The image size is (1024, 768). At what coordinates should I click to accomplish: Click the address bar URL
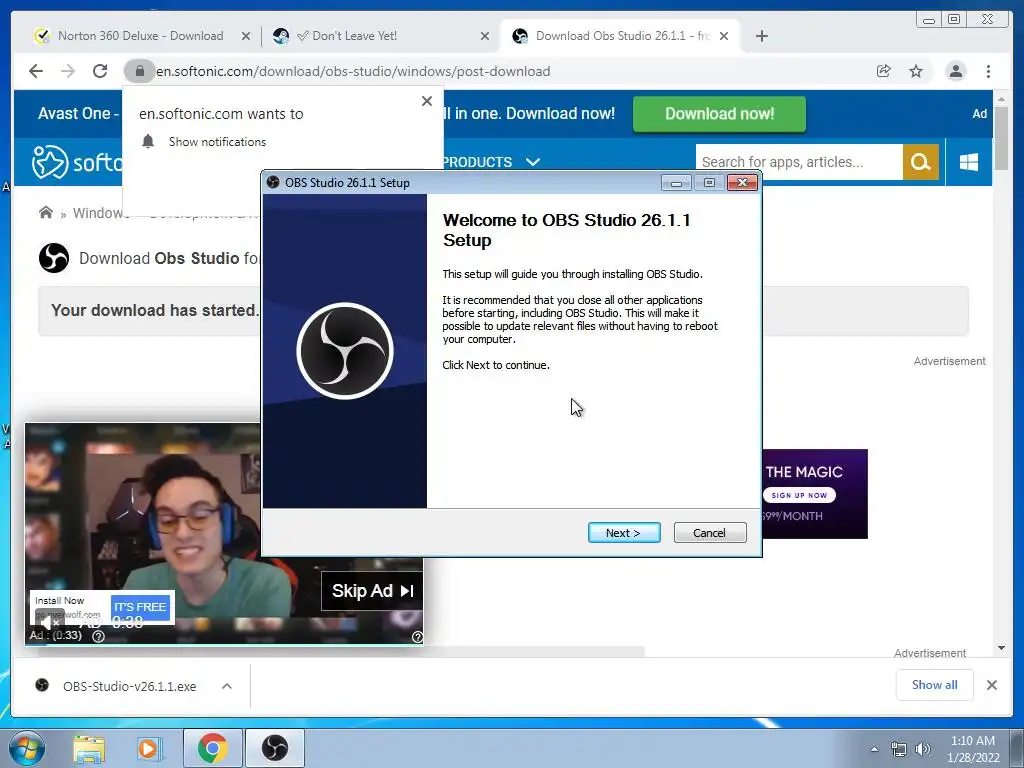[x=353, y=71]
